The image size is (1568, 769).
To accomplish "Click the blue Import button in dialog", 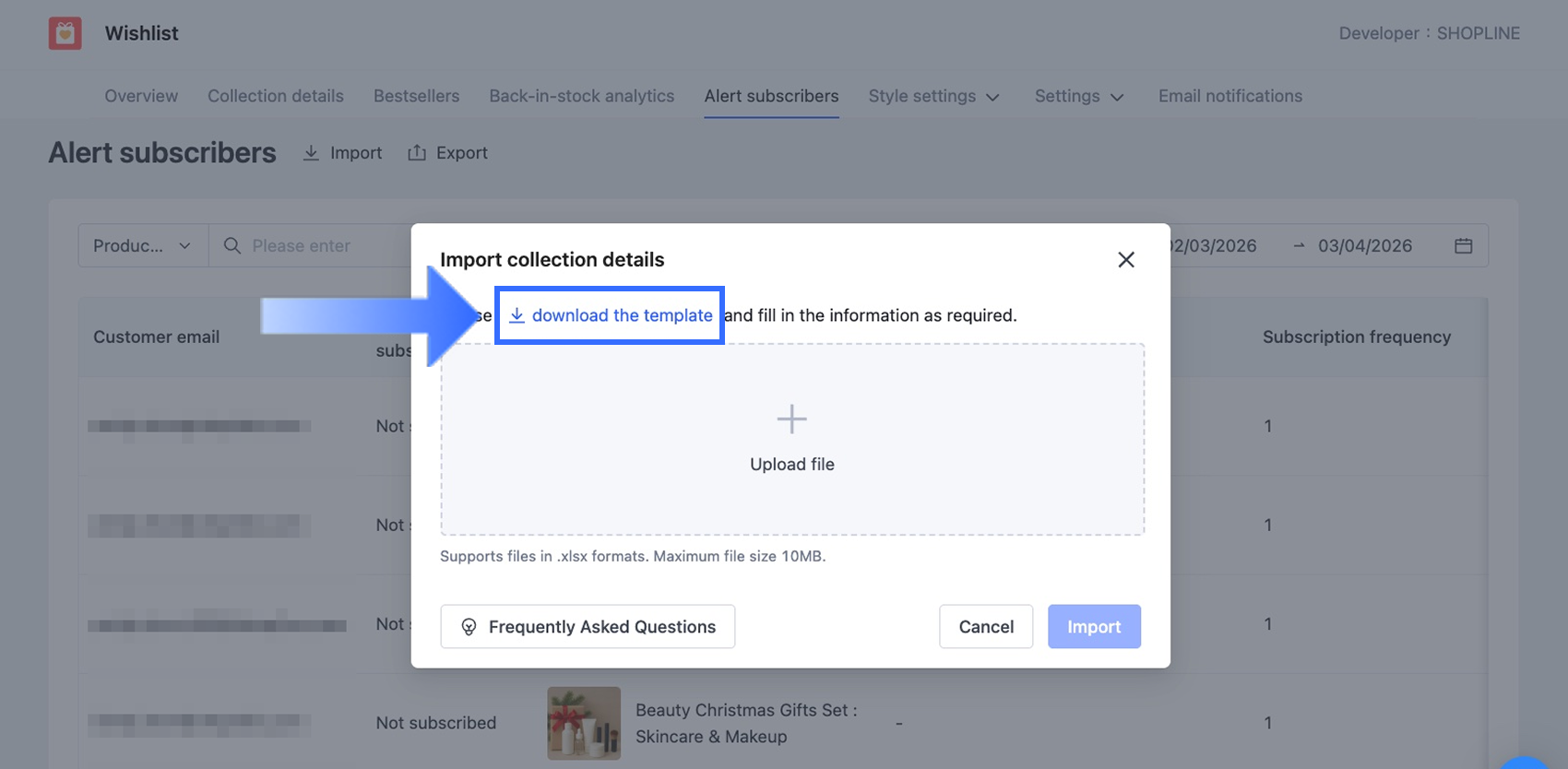I will click(x=1094, y=627).
